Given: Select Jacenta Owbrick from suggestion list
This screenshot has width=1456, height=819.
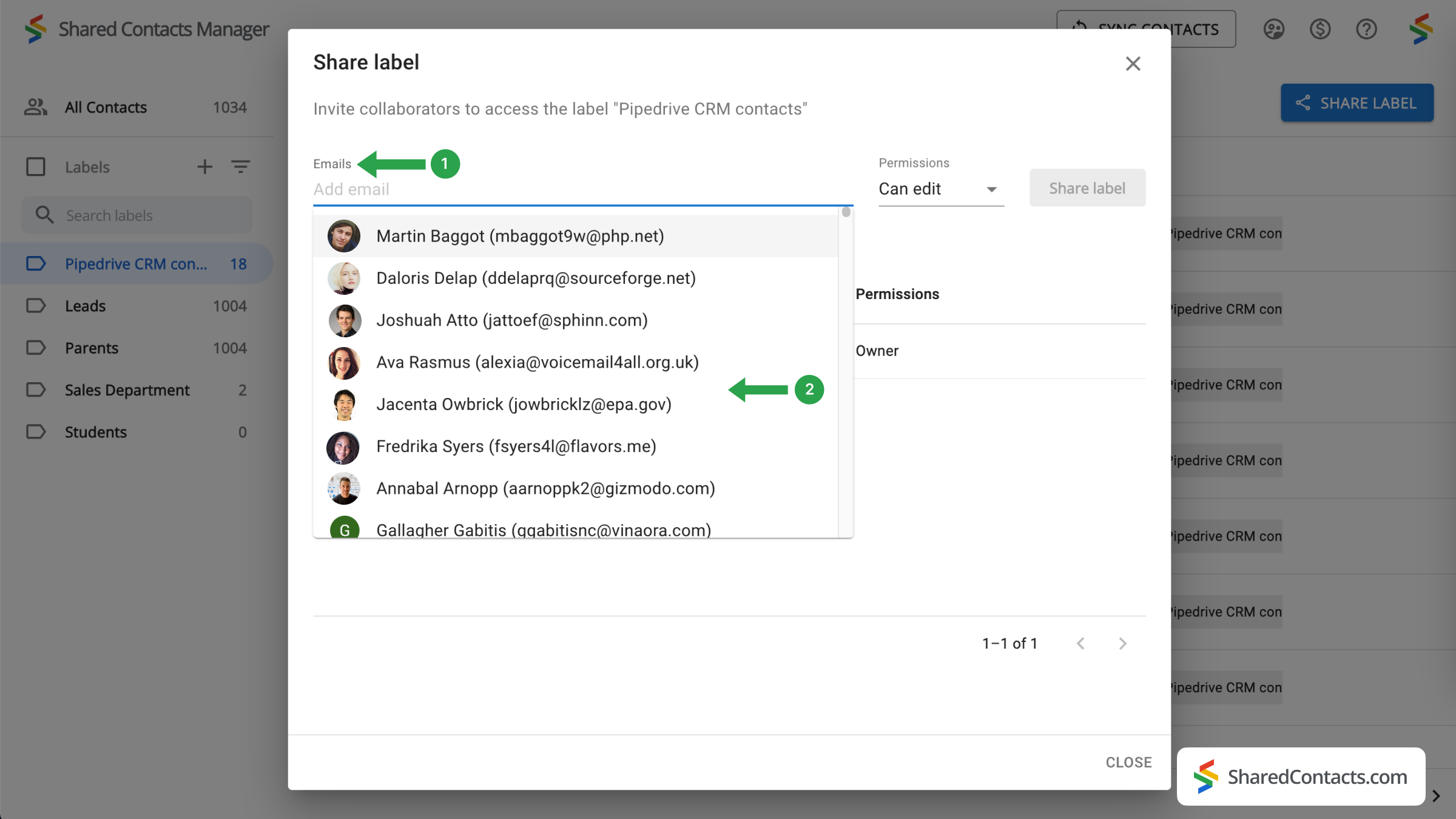Looking at the screenshot, I should tap(523, 404).
